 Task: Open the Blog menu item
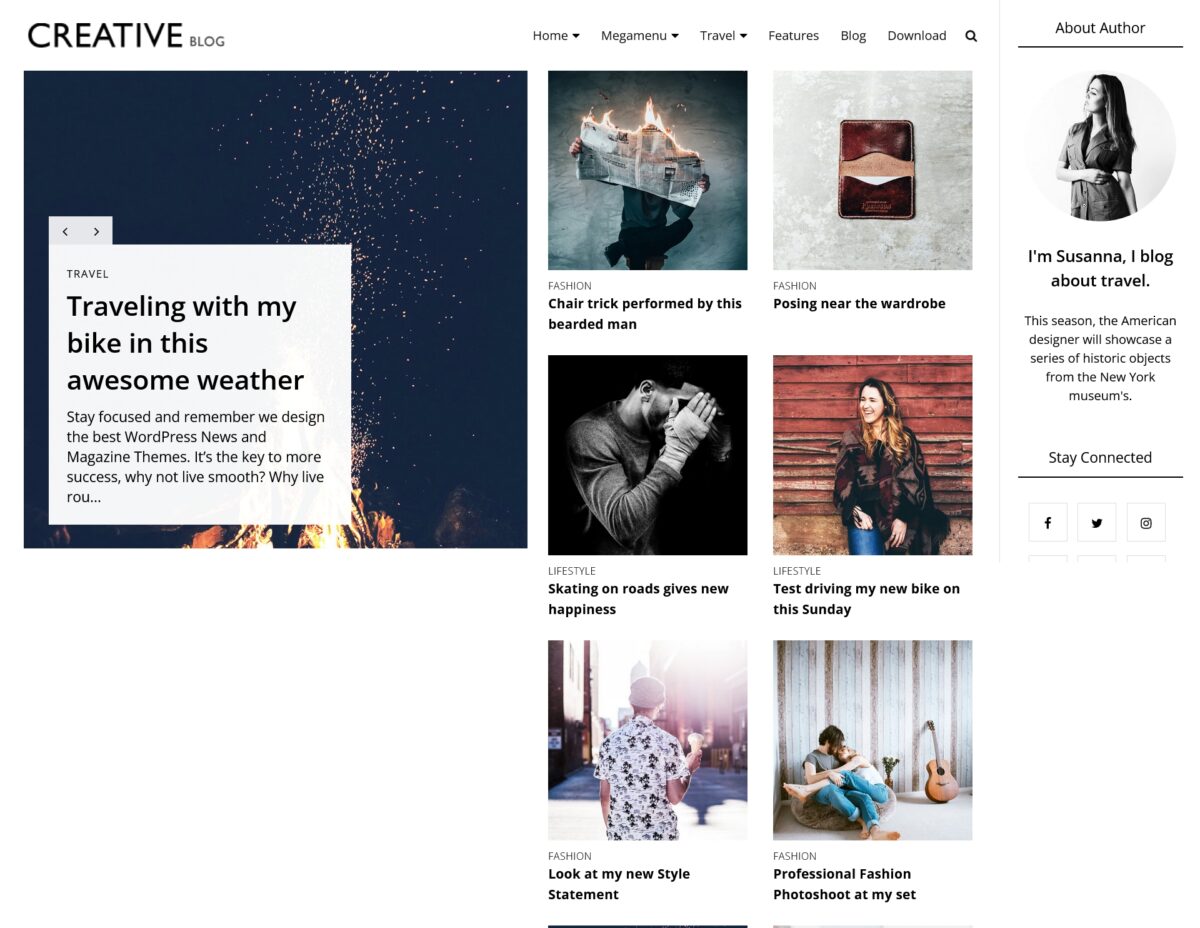tap(853, 35)
